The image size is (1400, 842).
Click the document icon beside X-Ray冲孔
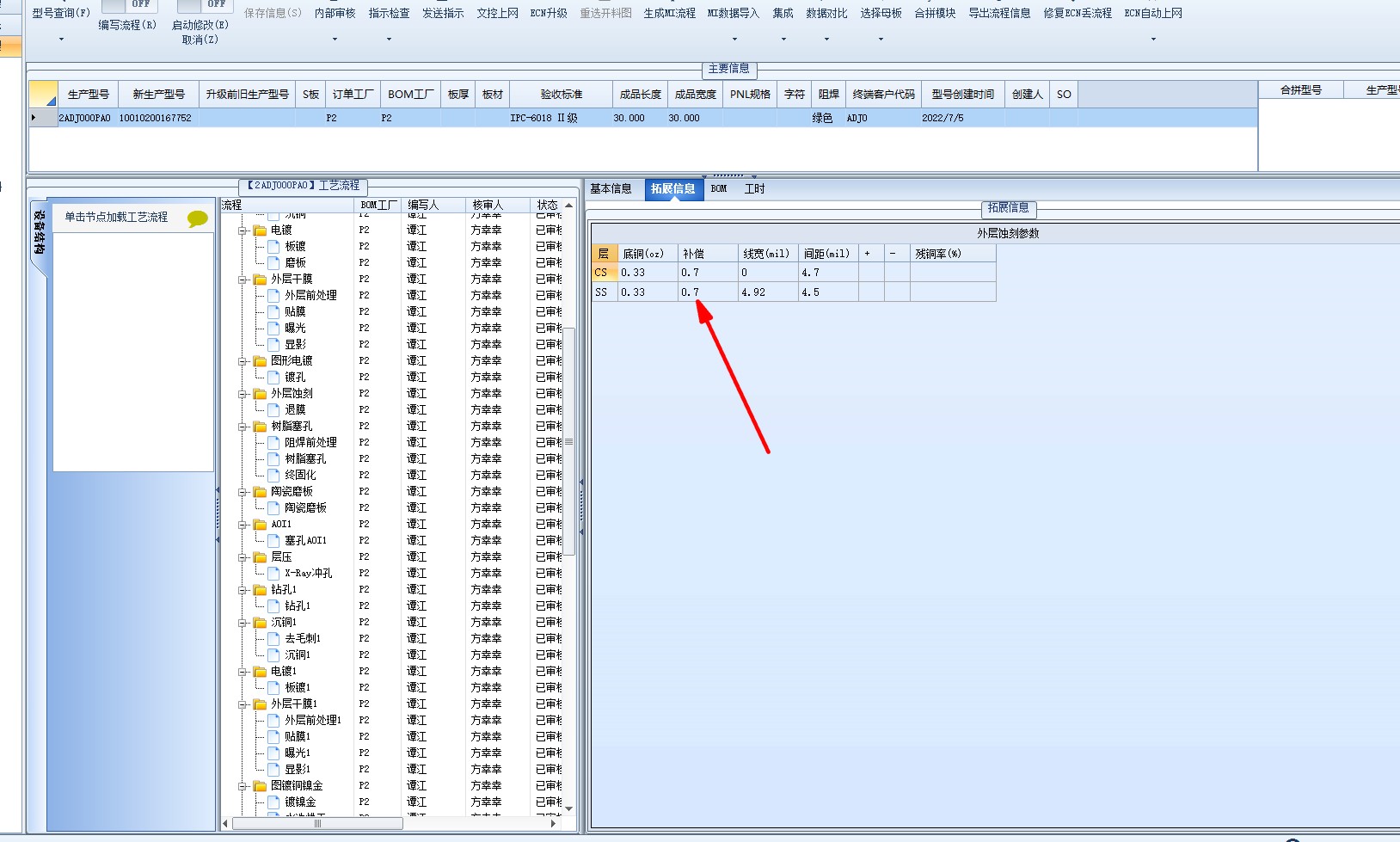pyautogui.click(x=273, y=574)
